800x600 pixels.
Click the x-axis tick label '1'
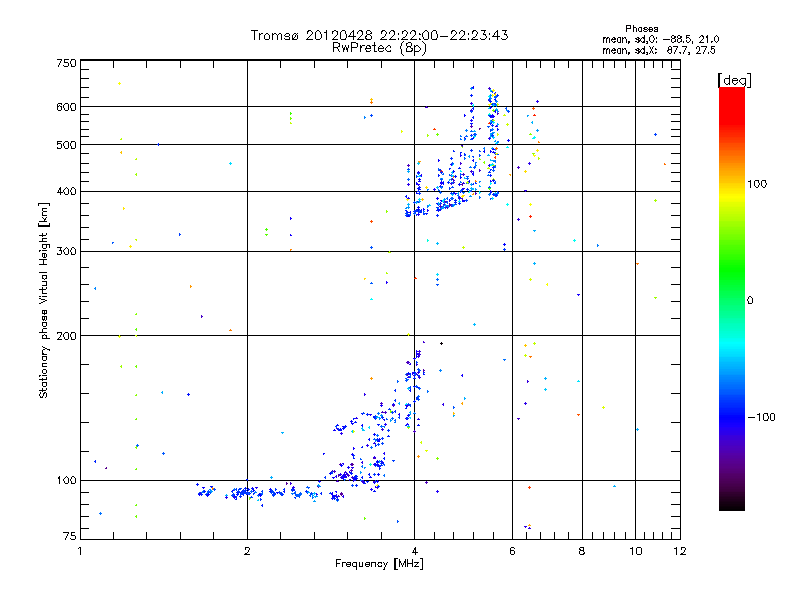[80, 551]
